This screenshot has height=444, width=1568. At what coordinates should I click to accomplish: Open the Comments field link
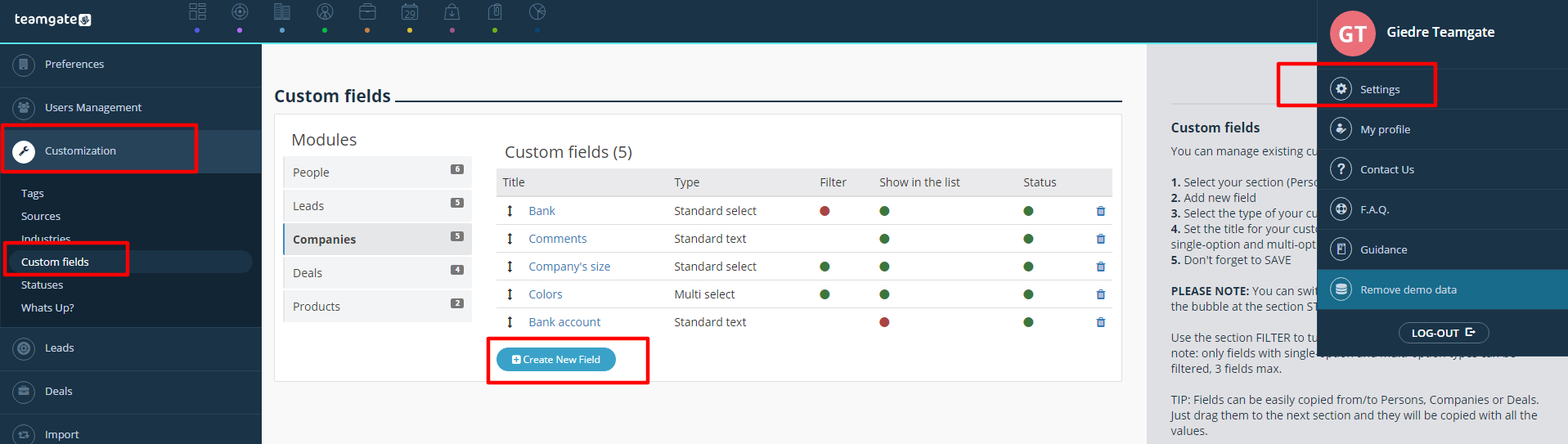(x=558, y=239)
